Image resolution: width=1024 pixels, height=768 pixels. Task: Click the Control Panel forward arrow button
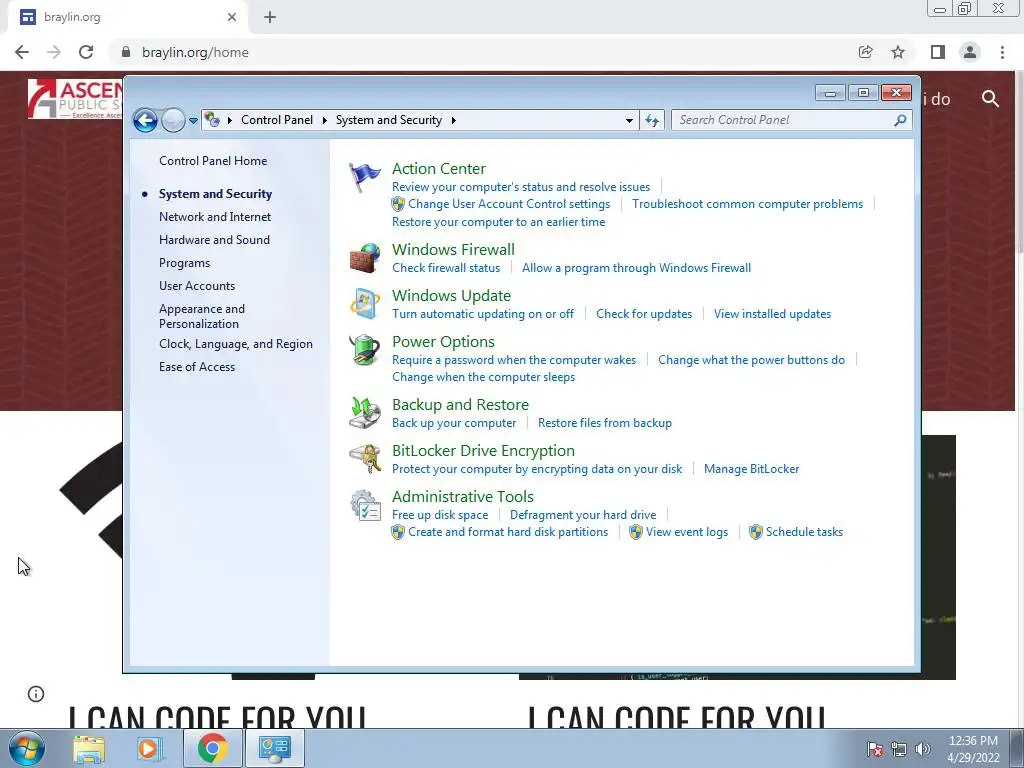[x=173, y=120]
